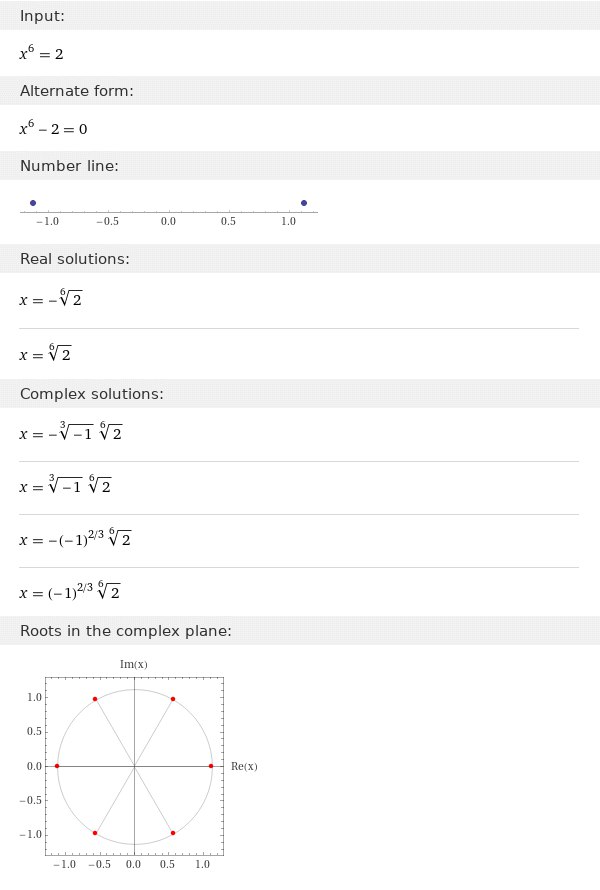Click the "Roots in the complex plane:" header
The image size is (600, 890).
coord(126,631)
